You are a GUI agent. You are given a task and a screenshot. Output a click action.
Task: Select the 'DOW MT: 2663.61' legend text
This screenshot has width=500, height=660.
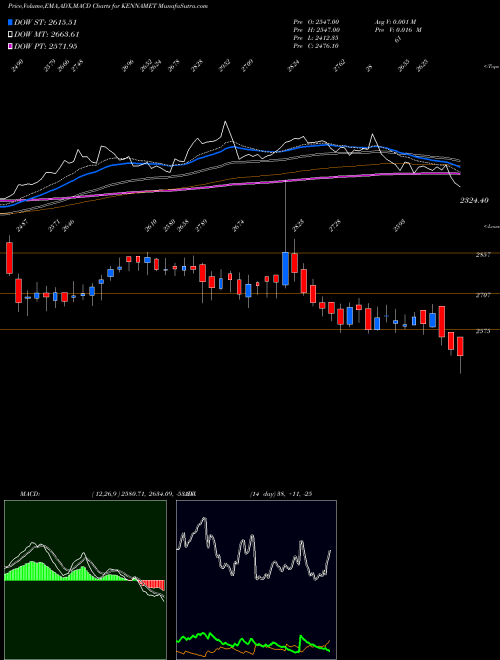point(47,34)
